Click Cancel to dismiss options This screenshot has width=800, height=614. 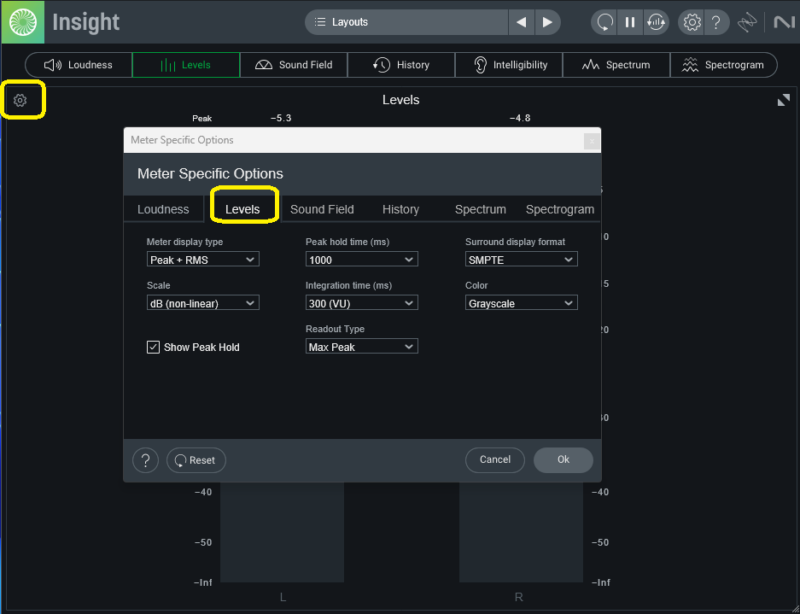(495, 460)
